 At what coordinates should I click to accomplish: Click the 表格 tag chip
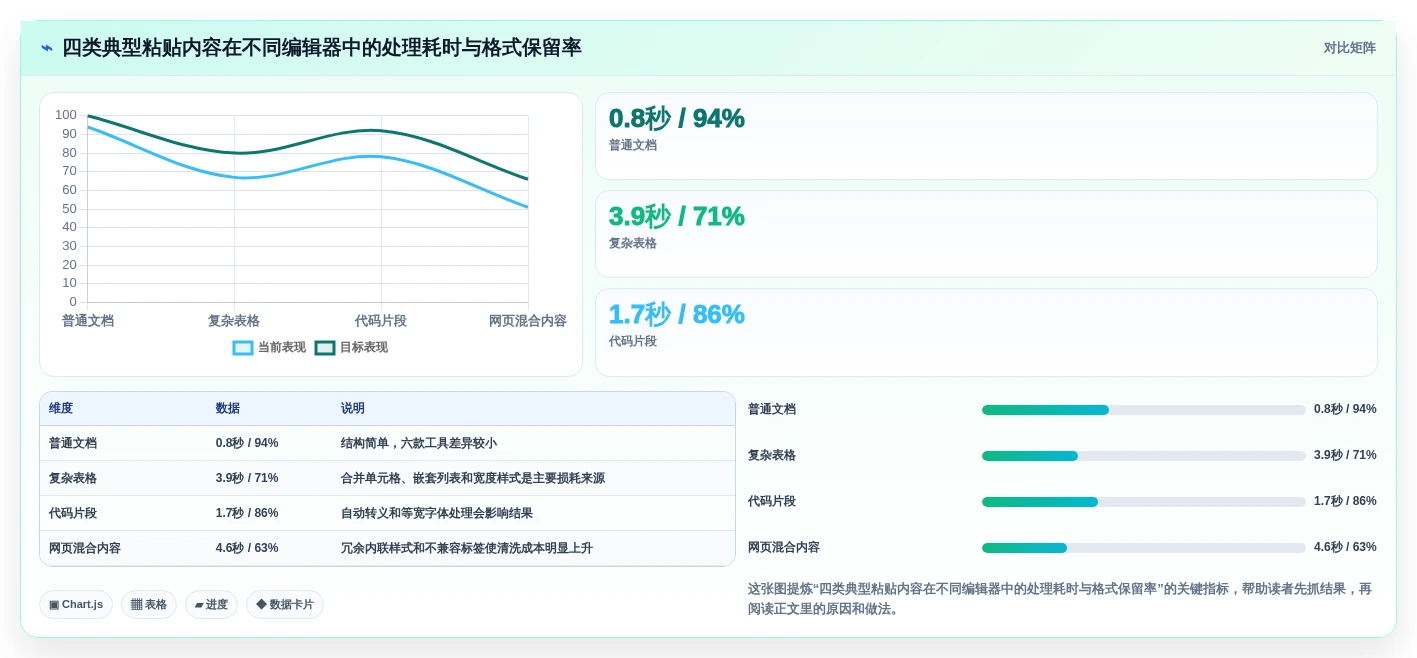pyautogui.click(x=149, y=604)
